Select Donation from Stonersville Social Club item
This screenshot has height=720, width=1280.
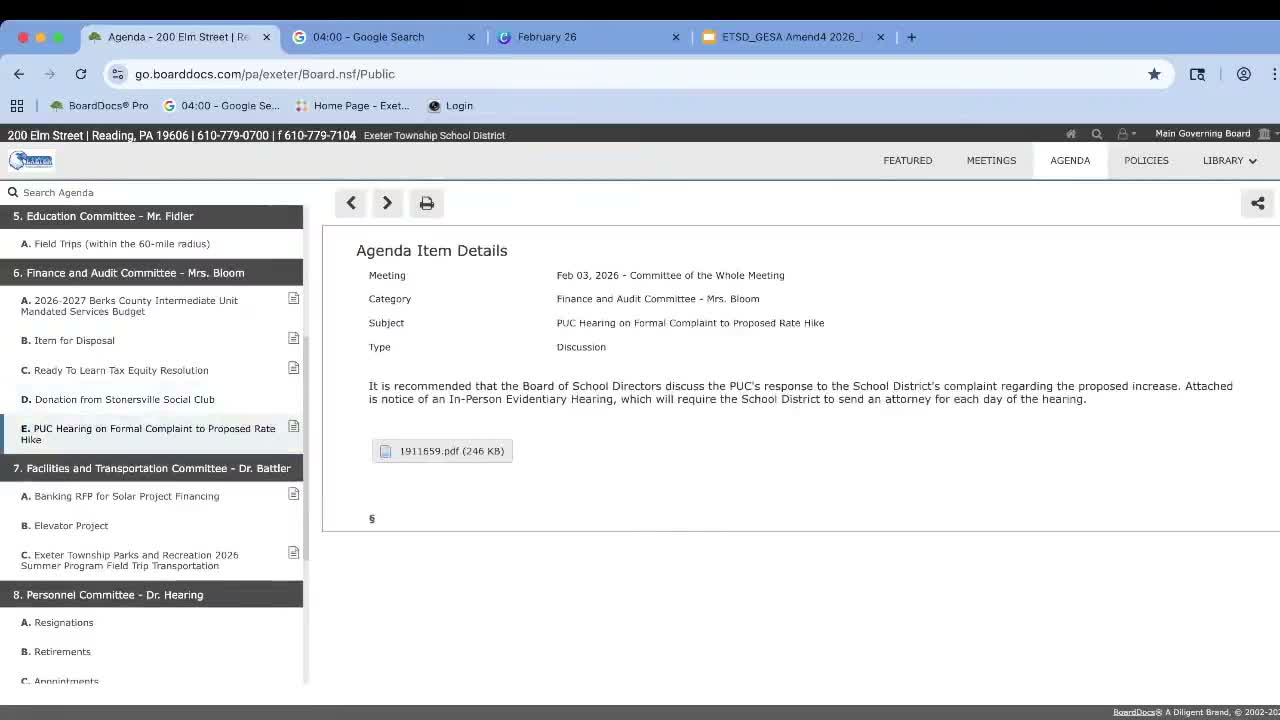(124, 399)
